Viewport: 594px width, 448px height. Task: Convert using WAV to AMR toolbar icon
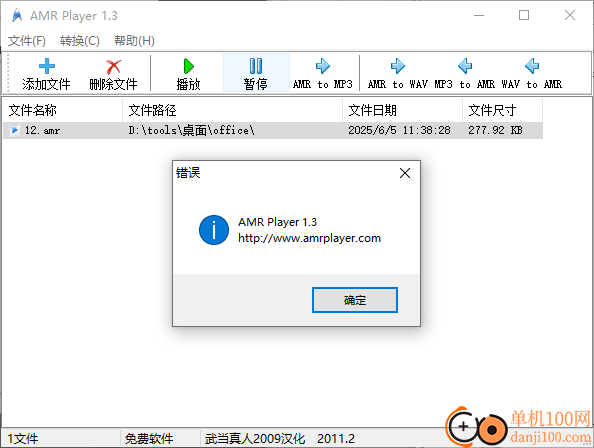532,66
